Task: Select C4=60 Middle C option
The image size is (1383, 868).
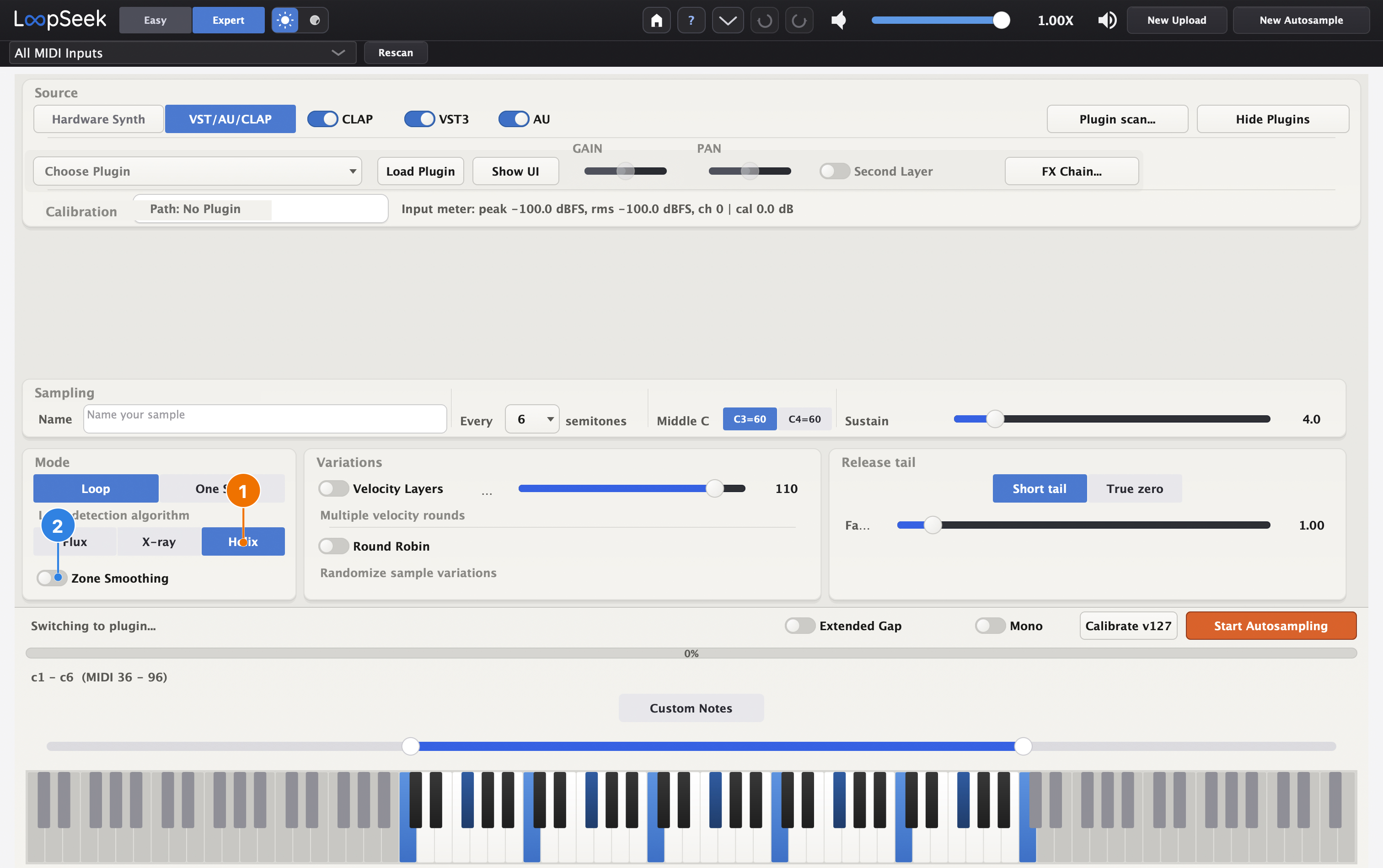Action: click(804, 419)
